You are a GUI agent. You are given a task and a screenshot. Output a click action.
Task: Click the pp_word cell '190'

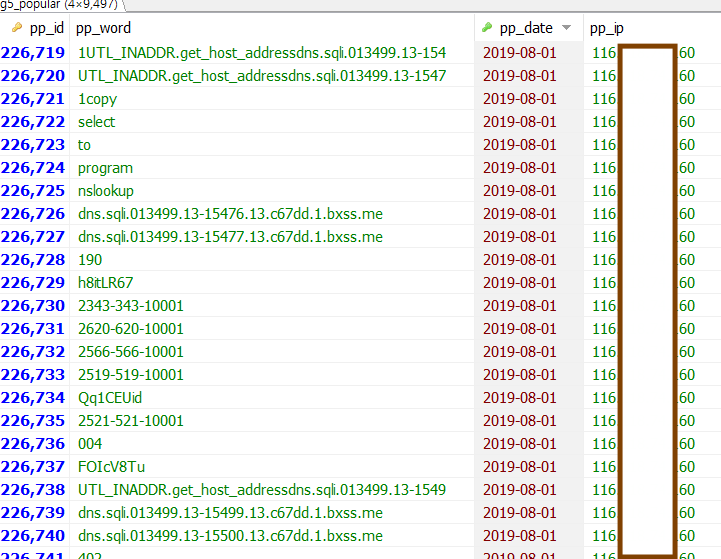272,260
